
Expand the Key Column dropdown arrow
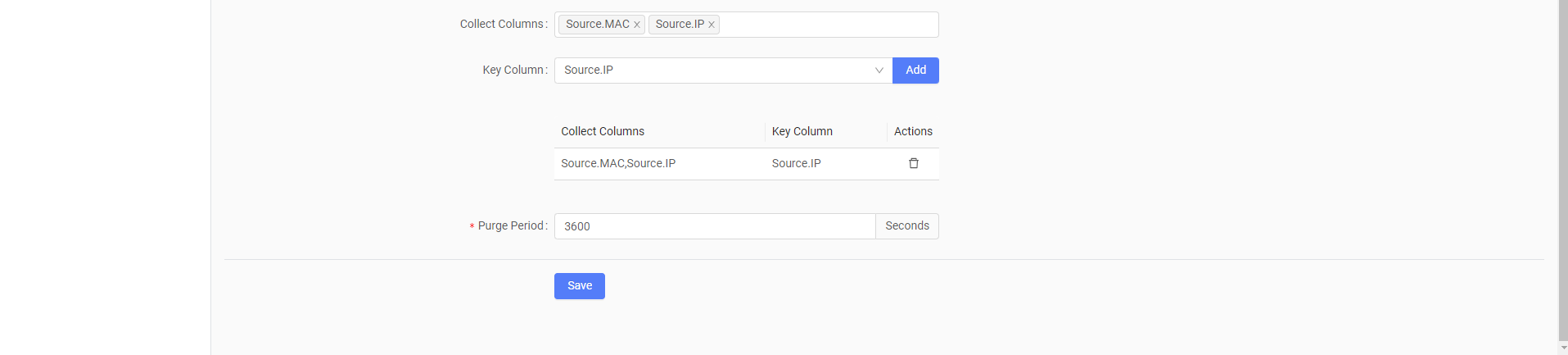[x=879, y=71]
